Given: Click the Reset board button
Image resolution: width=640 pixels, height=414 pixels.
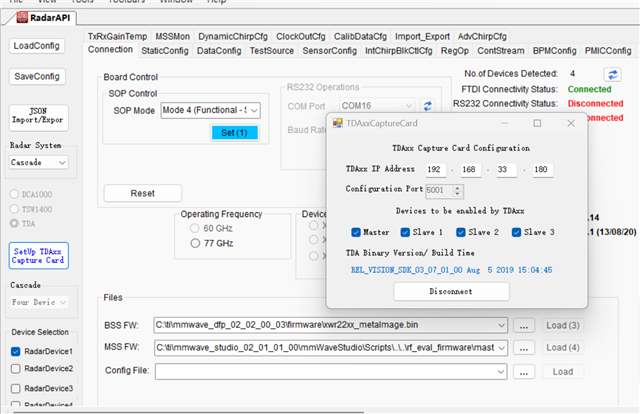Looking at the screenshot, I should (142, 193).
